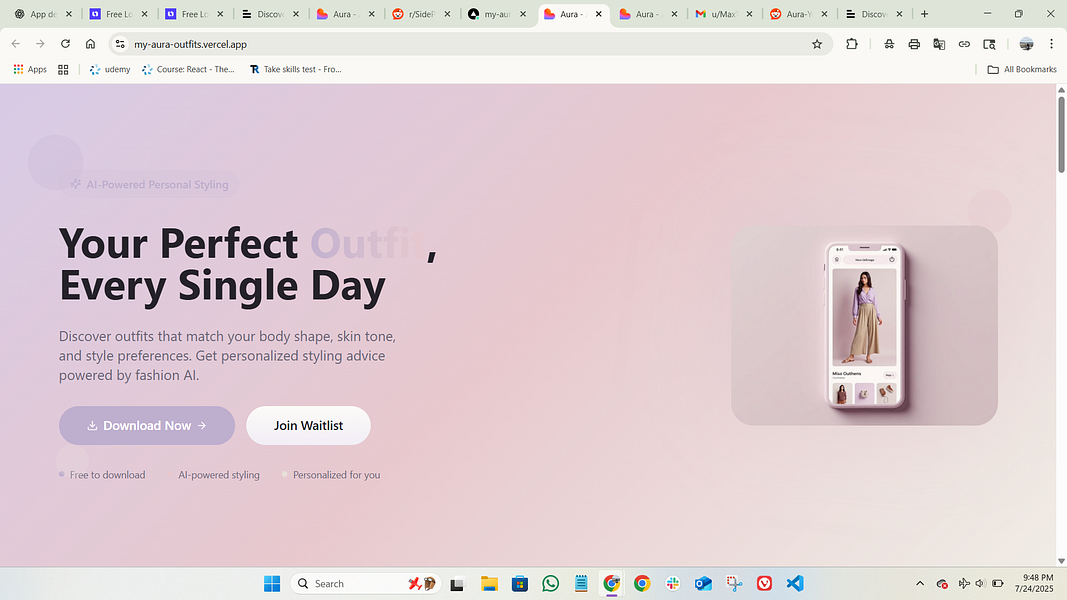Image resolution: width=1067 pixels, height=600 pixels.
Task: Open the translate icon in toolbar
Action: coord(939,44)
